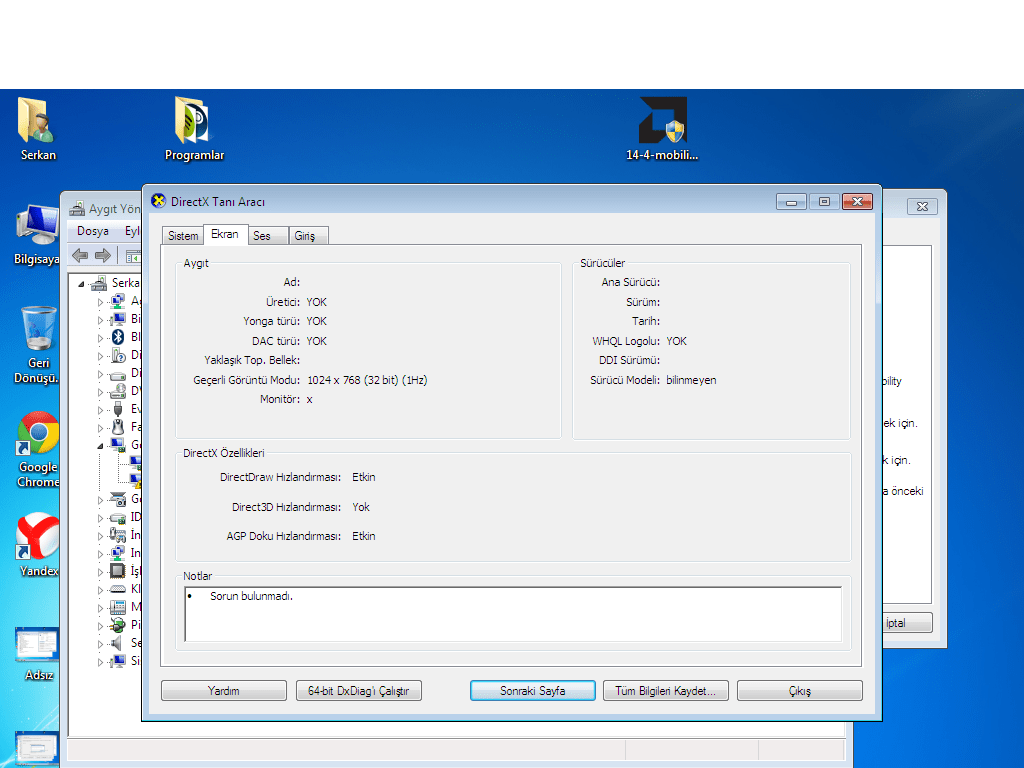Image resolution: width=1024 pixels, height=768 pixels.
Task: Select the Bluetooth icon in device tree
Action: (118, 337)
